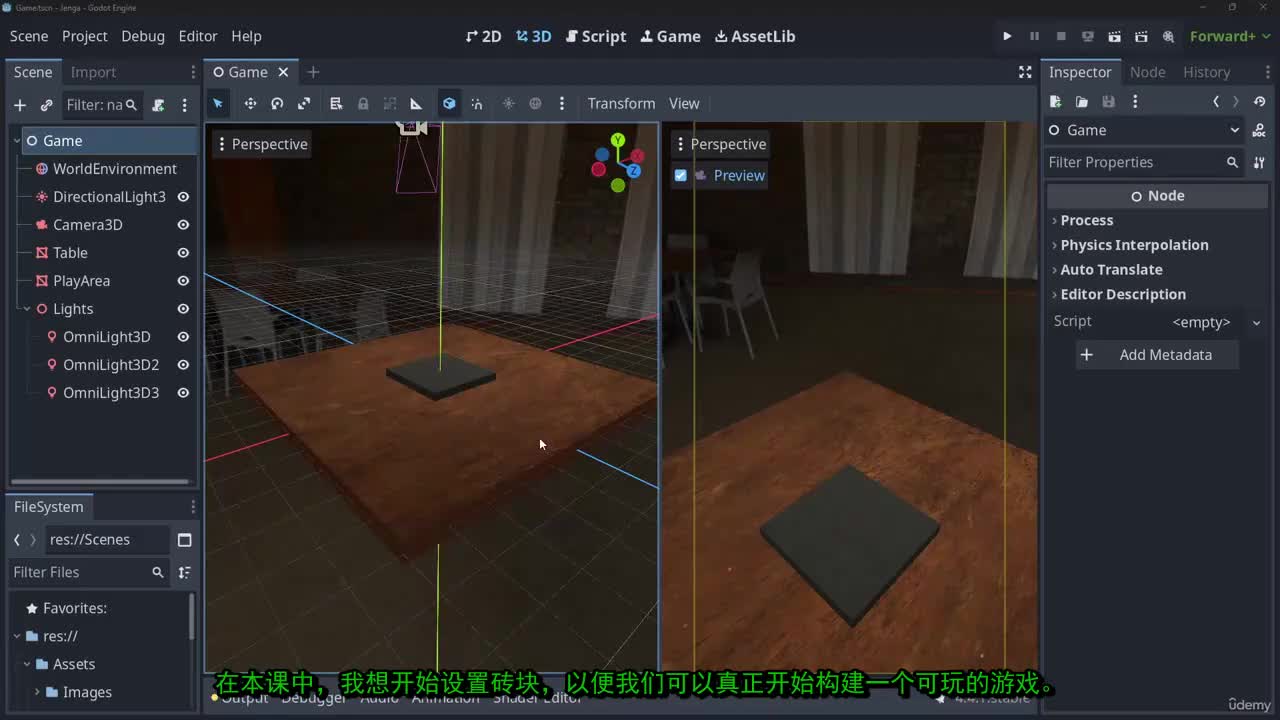Add a new child node
Viewport: 1280px width, 720px height.
[x=19, y=105]
